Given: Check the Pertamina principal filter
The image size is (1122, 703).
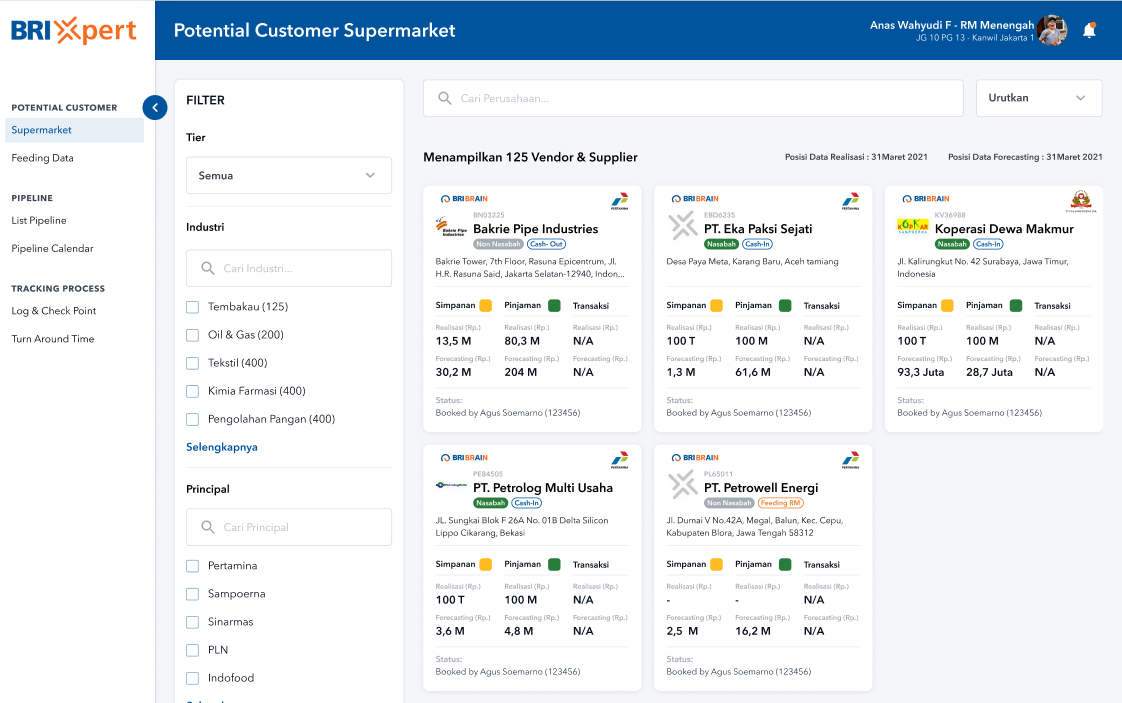Looking at the screenshot, I should pyautogui.click(x=192, y=566).
